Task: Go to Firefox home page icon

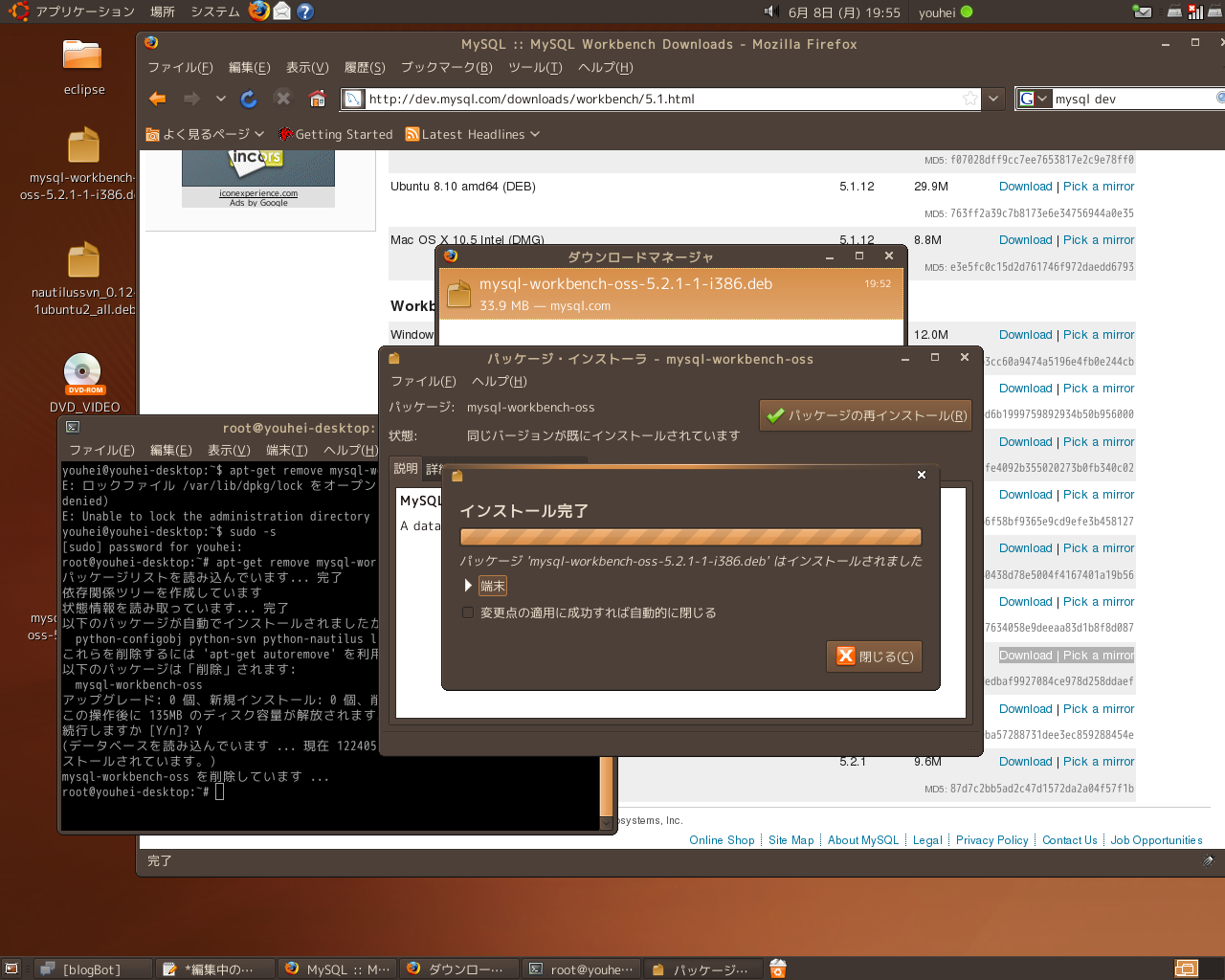Action: coord(318,99)
